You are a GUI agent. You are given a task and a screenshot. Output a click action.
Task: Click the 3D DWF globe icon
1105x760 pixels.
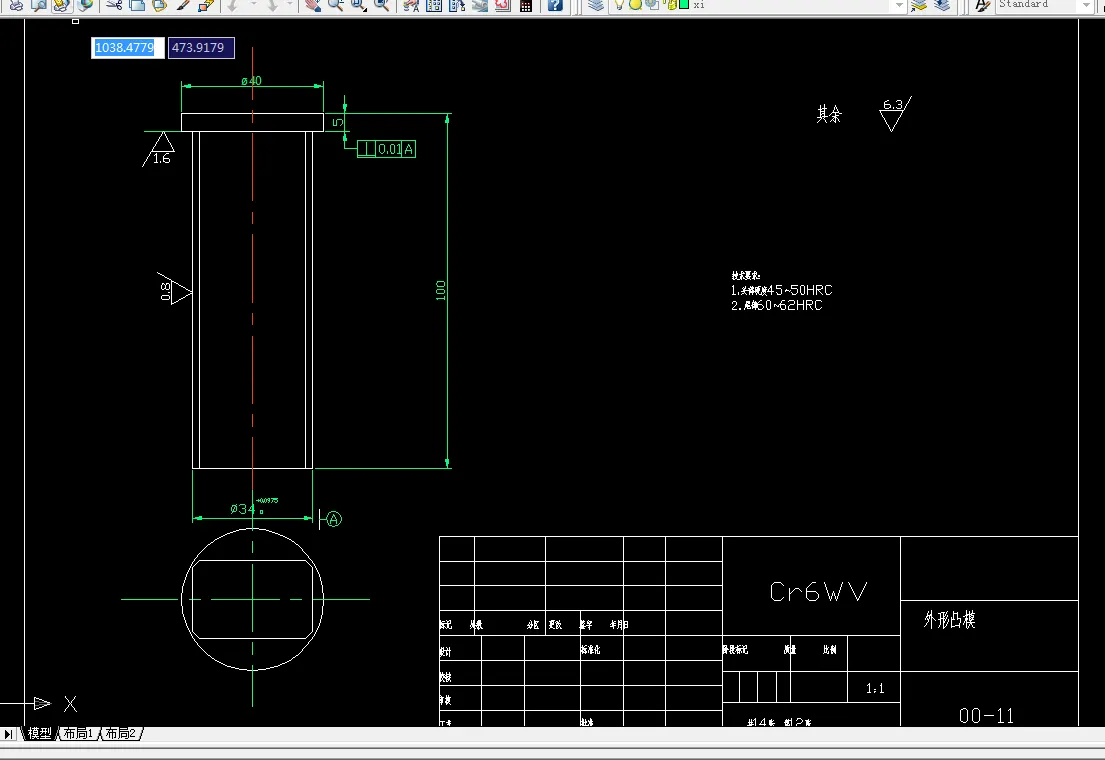pyautogui.click(x=85, y=5)
